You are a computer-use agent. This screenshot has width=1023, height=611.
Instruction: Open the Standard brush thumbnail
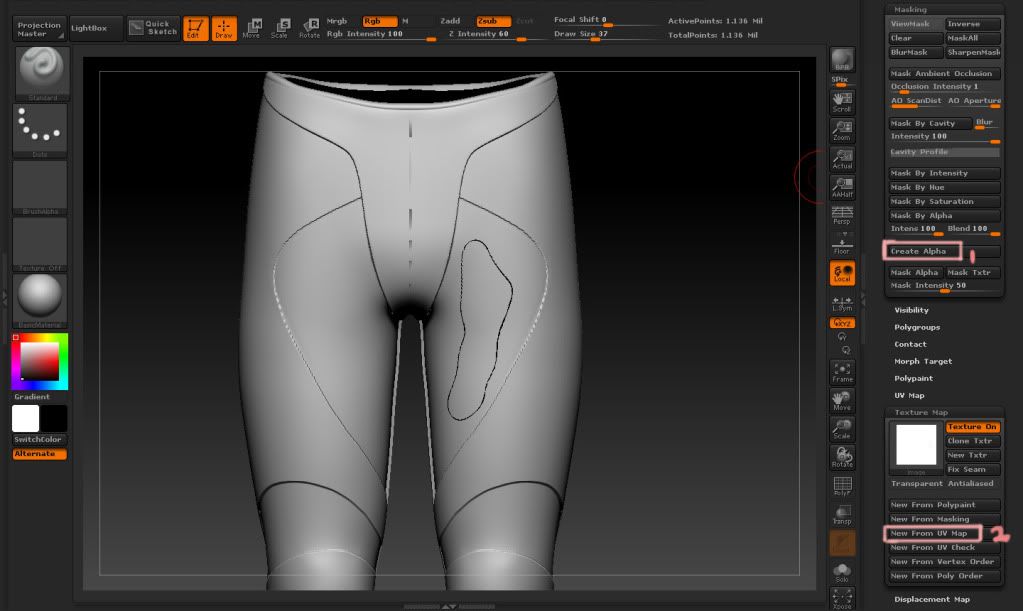(40, 71)
